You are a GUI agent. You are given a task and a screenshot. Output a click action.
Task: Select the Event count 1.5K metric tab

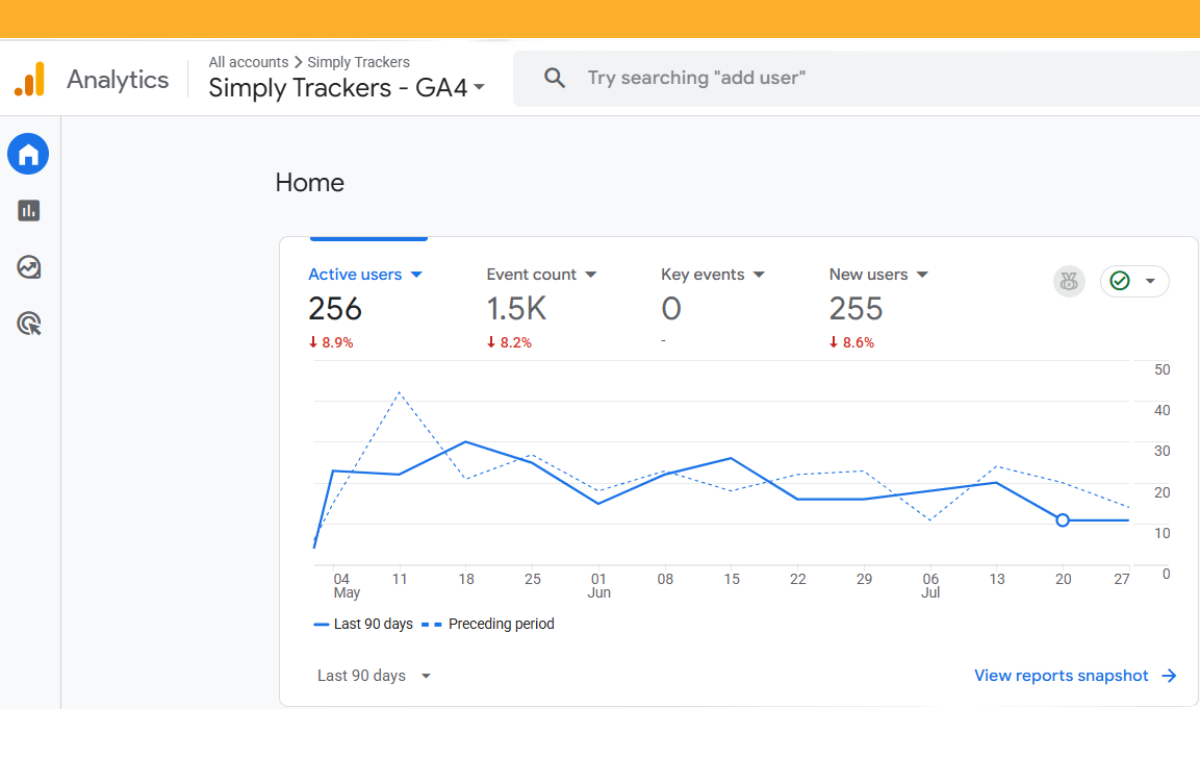click(x=542, y=308)
